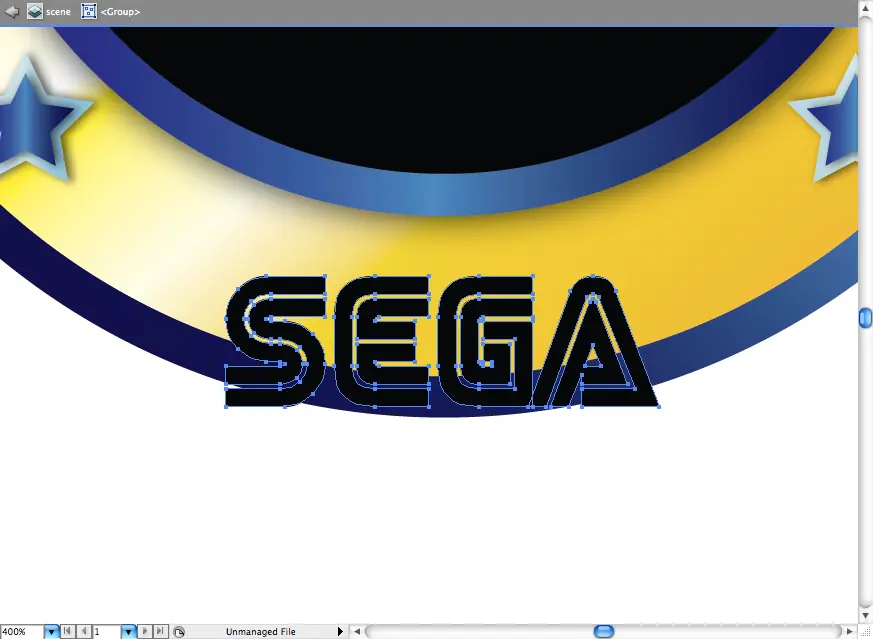The height and width of the screenshot is (639, 873).
Task: Go to the first artboard
Action: pyautogui.click(x=67, y=631)
